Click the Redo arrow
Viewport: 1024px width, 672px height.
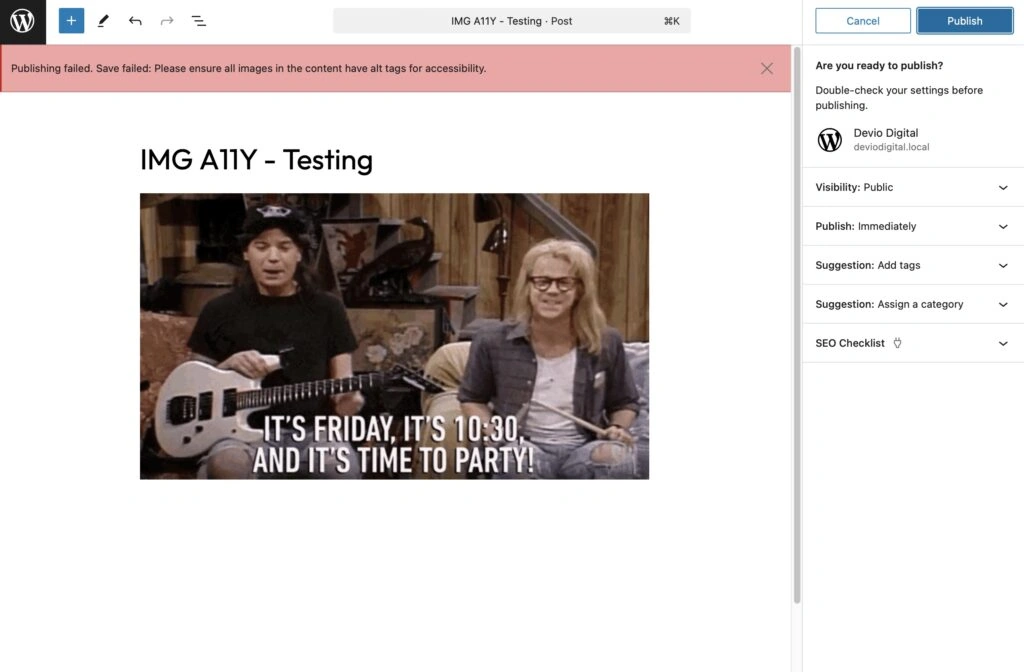(167, 21)
